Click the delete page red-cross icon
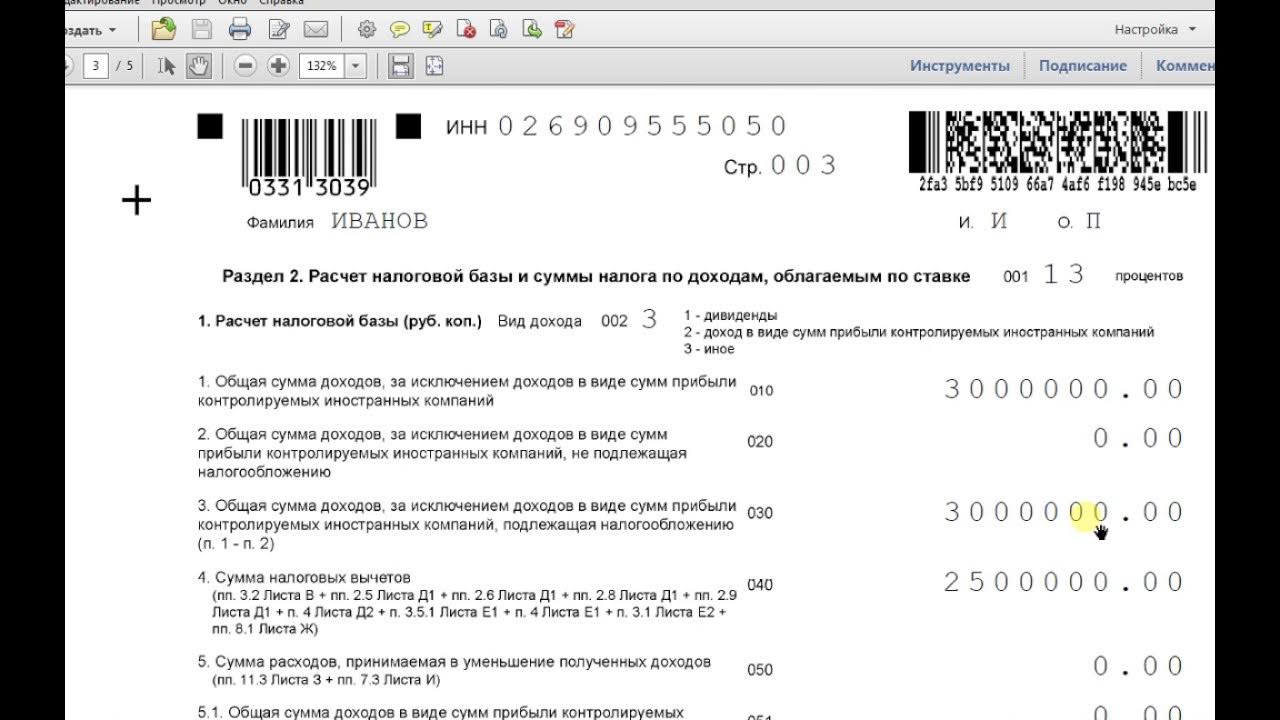Viewport: 1280px width, 720px height. pyautogui.click(x=466, y=29)
